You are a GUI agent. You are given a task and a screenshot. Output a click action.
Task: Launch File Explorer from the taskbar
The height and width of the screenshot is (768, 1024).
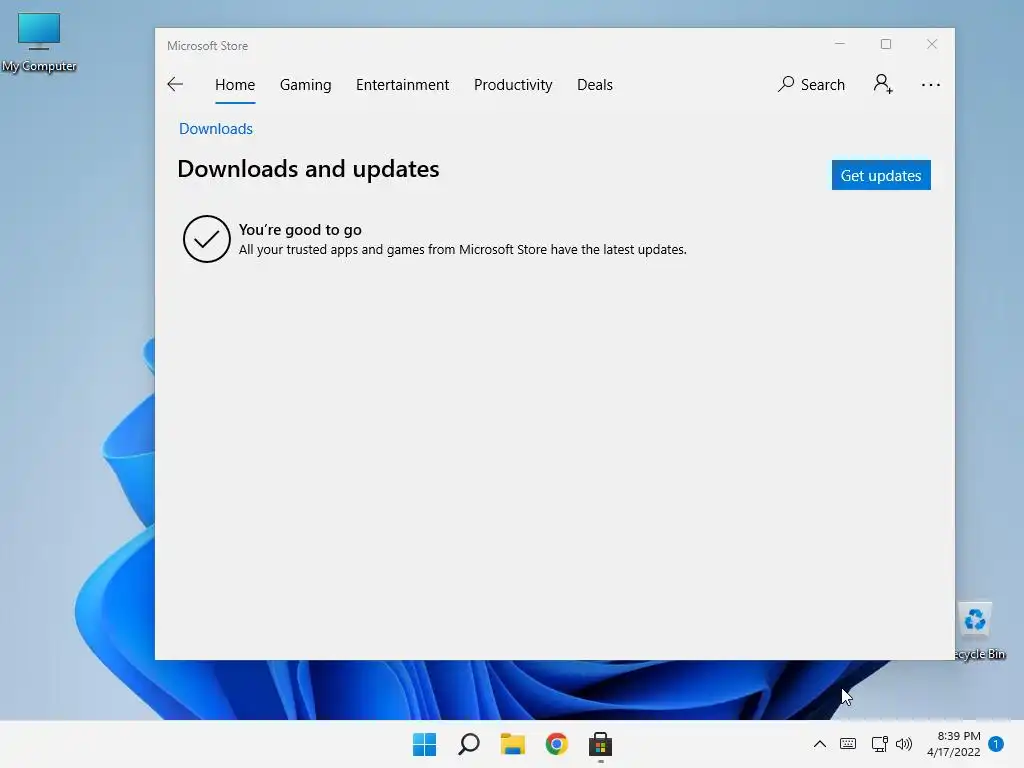(513, 744)
